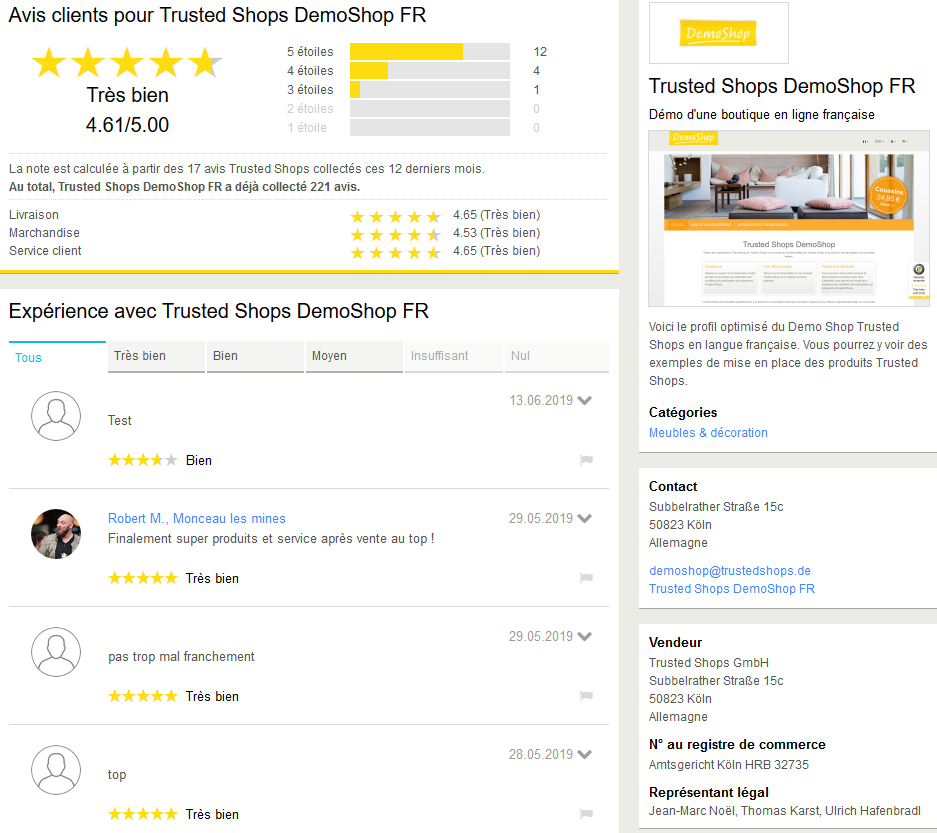Viewport: 937px width, 833px height.
Task: Click the DemoShop logo at top right
Action: point(718,33)
